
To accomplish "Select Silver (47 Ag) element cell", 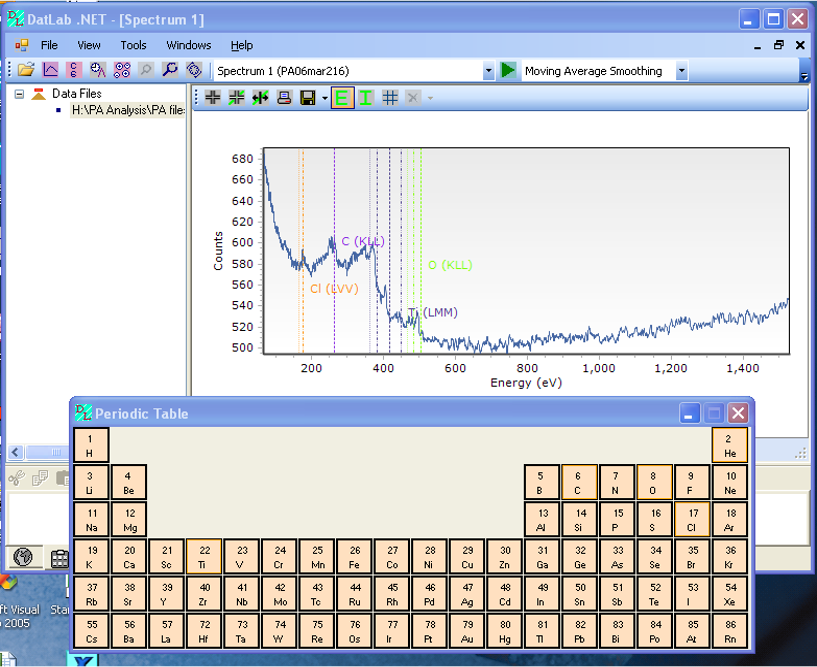I will tap(467, 594).
